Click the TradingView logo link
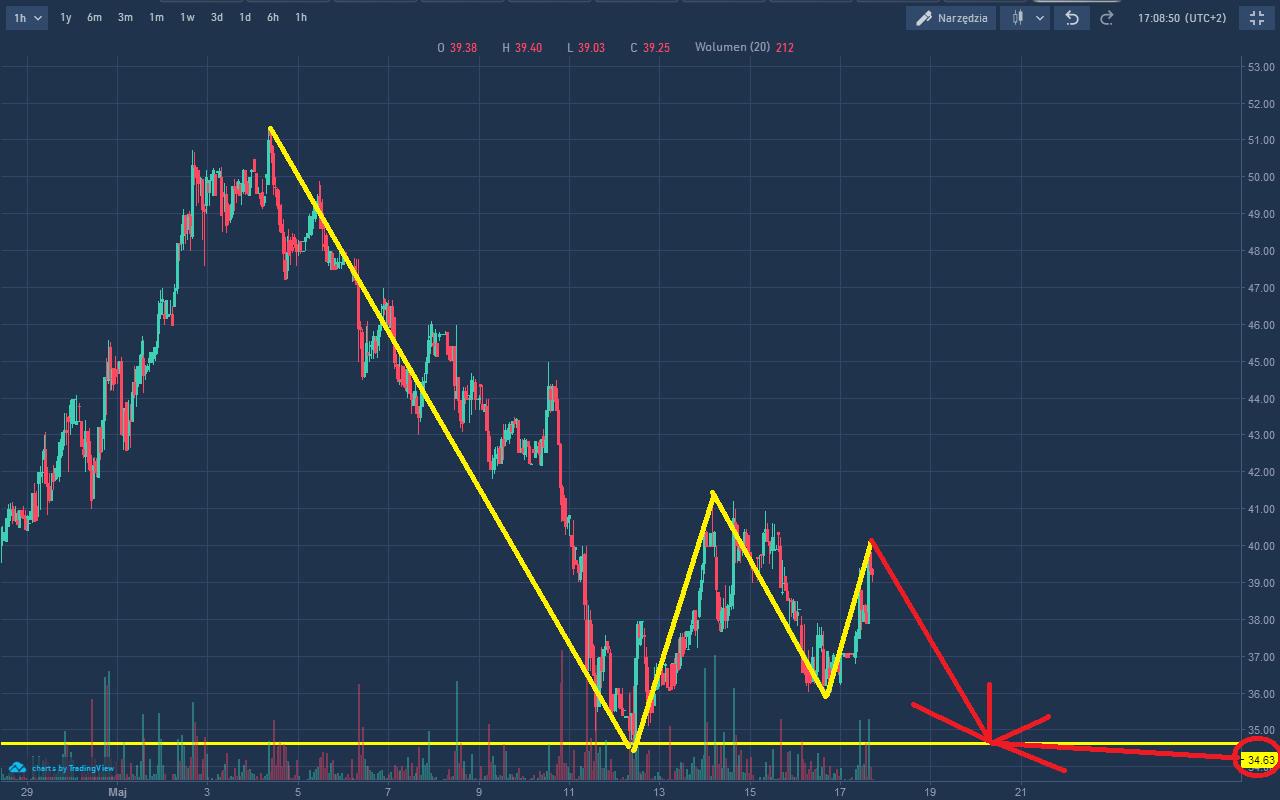 tap(61, 768)
